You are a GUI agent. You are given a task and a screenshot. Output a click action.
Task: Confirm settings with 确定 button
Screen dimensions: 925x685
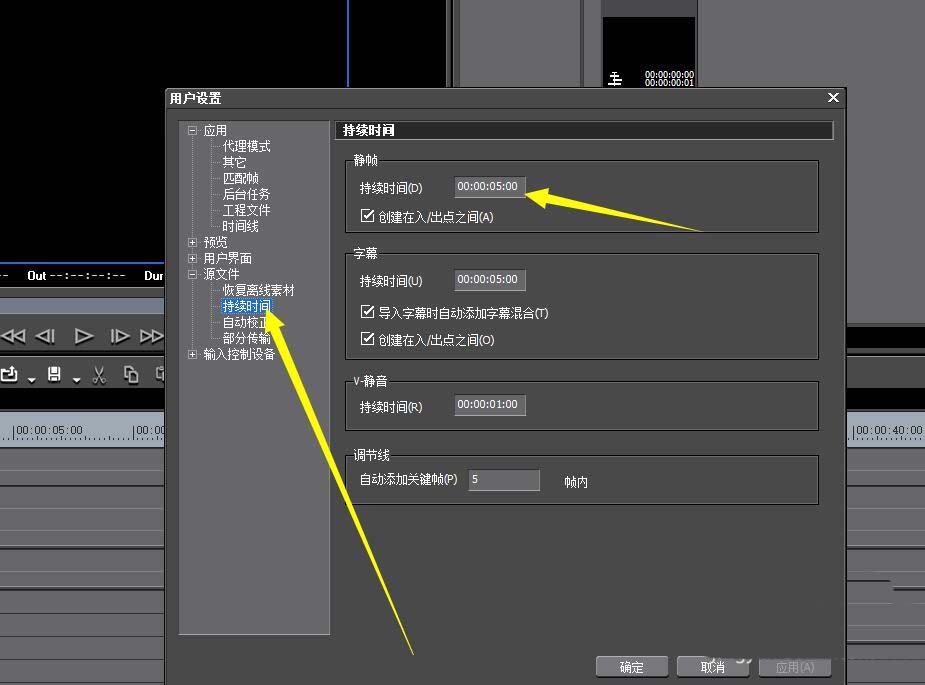(x=632, y=667)
